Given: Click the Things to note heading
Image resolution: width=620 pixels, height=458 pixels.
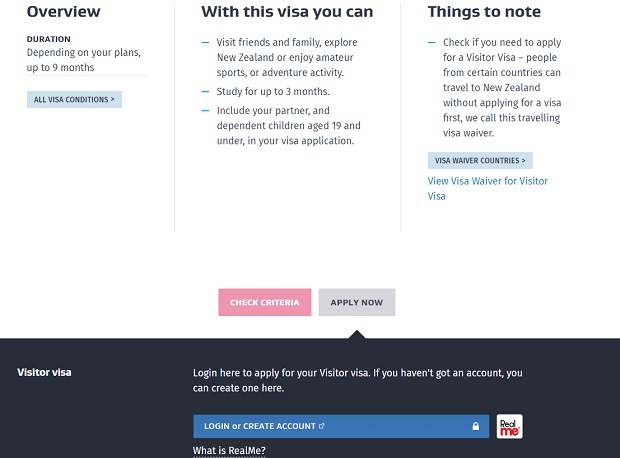Looking at the screenshot, I should [x=484, y=12].
